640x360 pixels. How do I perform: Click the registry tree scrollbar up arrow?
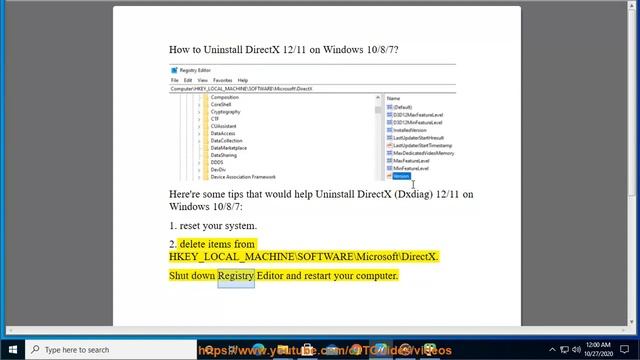click(378, 98)
